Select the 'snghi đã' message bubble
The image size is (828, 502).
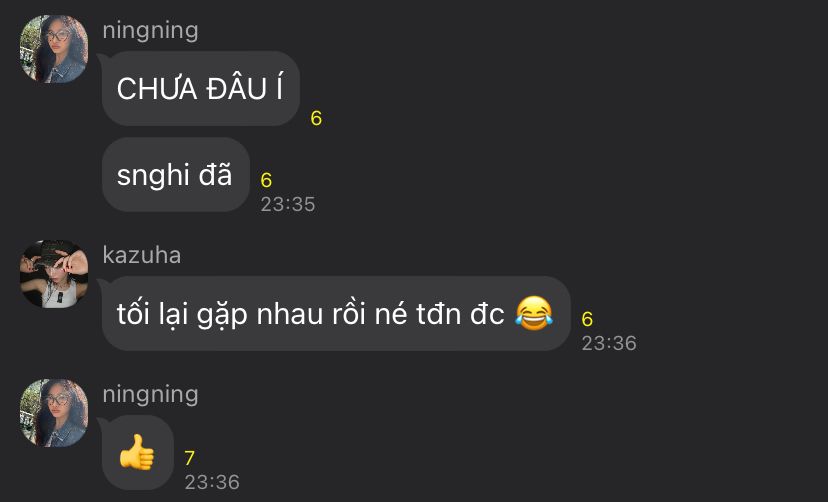pyautogui.click(x=175, y=175)
